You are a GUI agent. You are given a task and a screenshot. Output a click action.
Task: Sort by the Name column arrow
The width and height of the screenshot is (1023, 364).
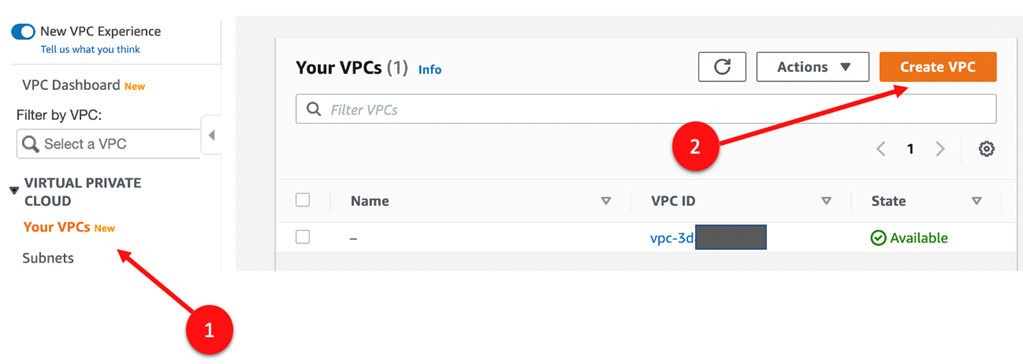click(x=605, y=201)
